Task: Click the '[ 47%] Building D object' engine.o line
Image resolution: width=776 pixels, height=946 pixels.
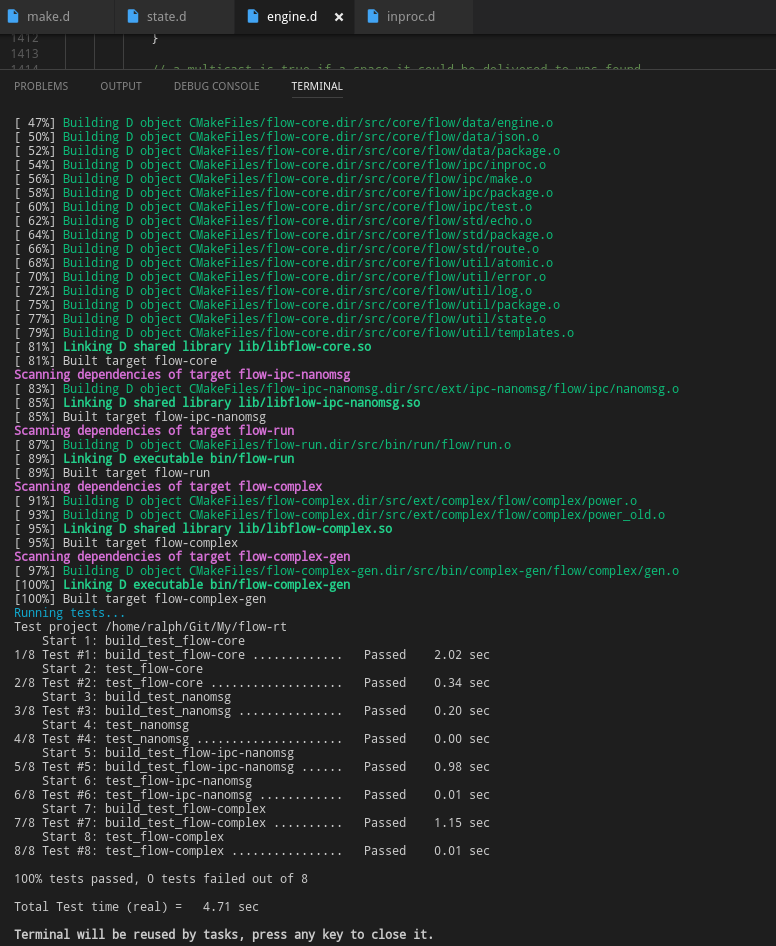Action: [284, 123]
